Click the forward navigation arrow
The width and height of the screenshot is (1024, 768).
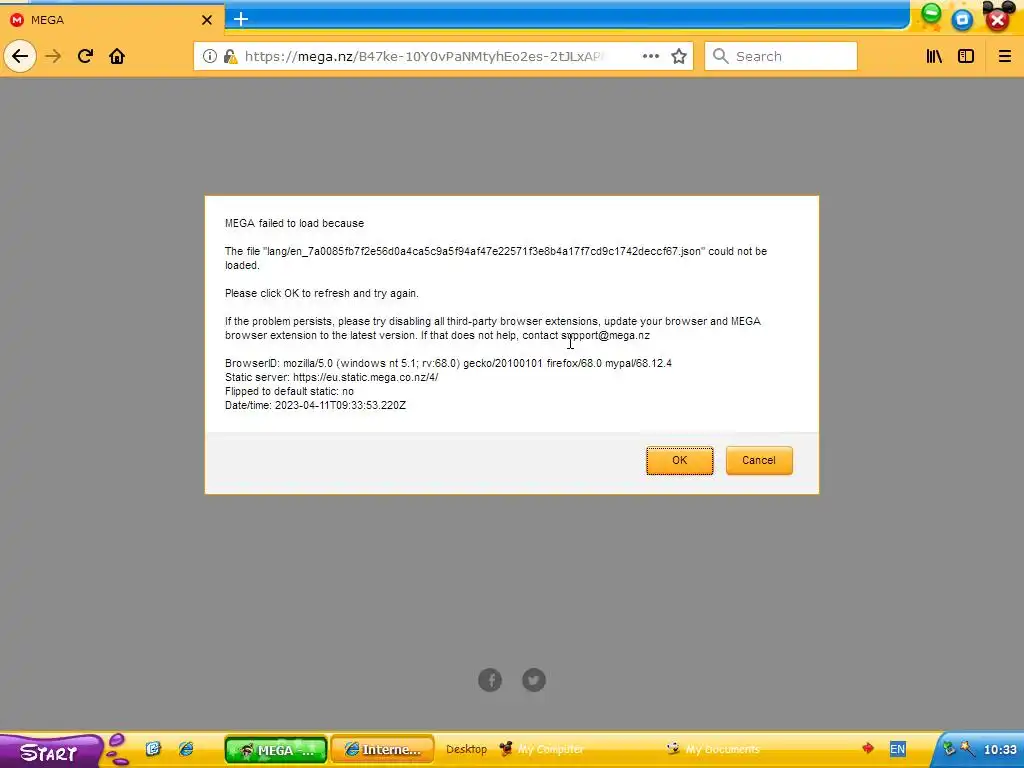tap(53, 56)
